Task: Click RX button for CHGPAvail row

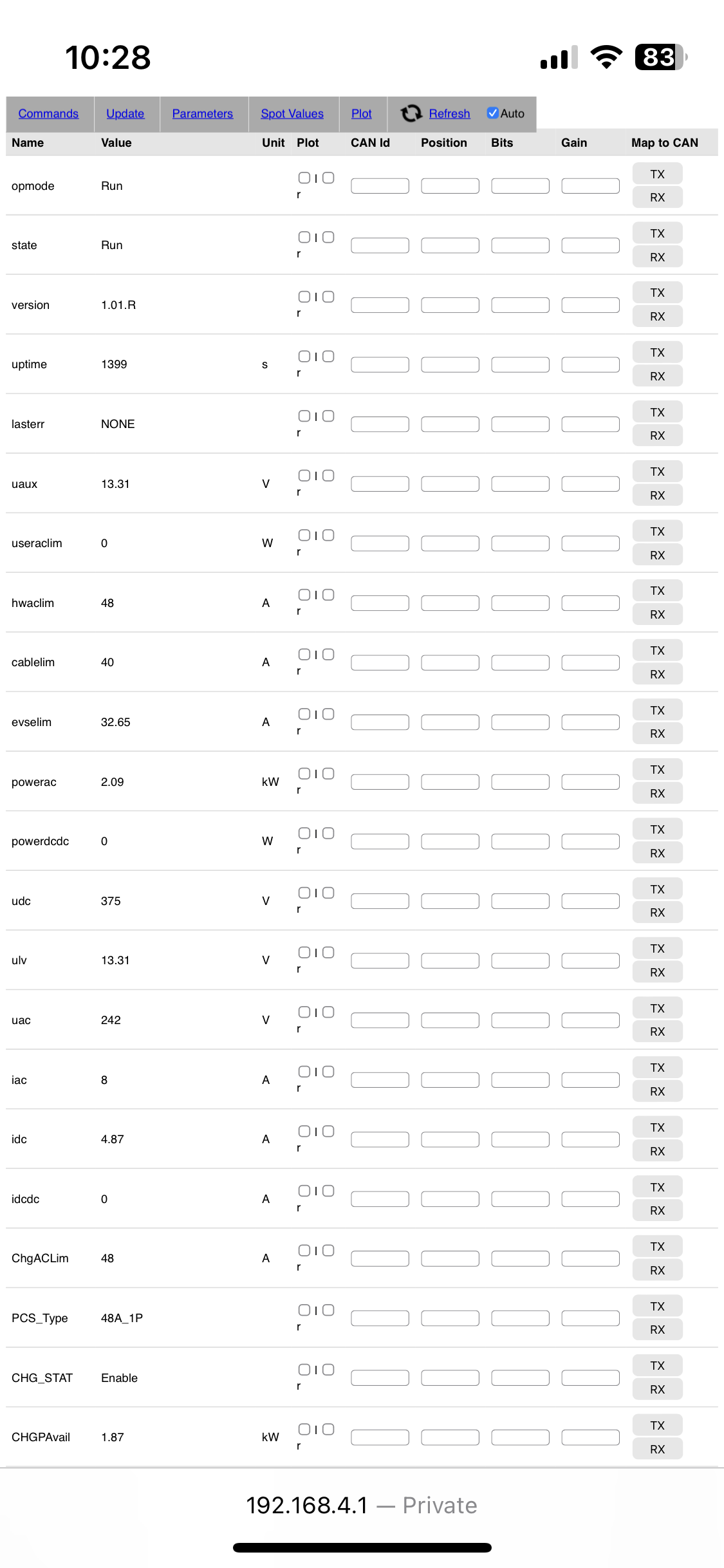Action: point(657,1449)
